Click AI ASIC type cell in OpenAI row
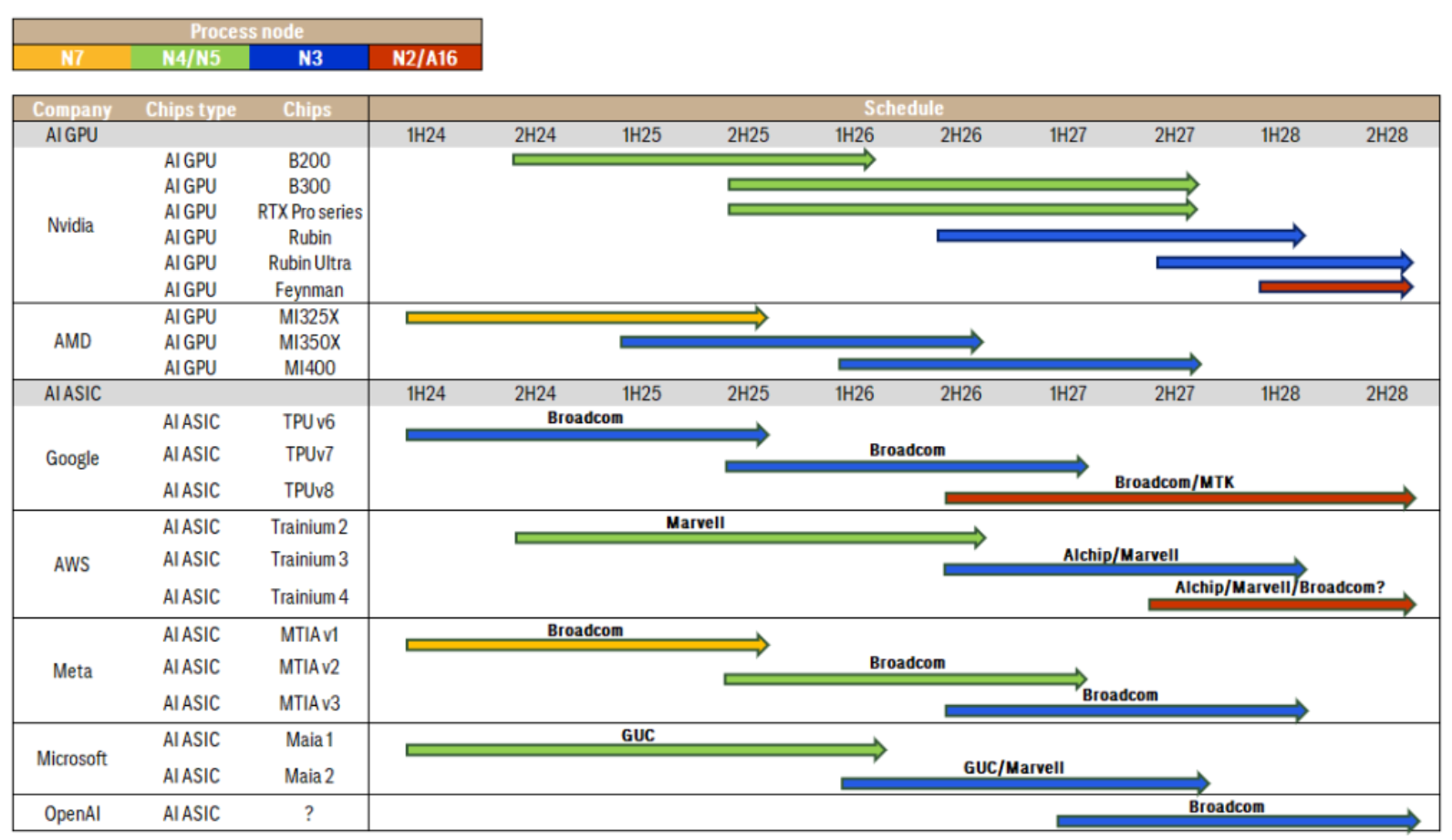This screenshot has width=1452, height=840. (192, 814)
